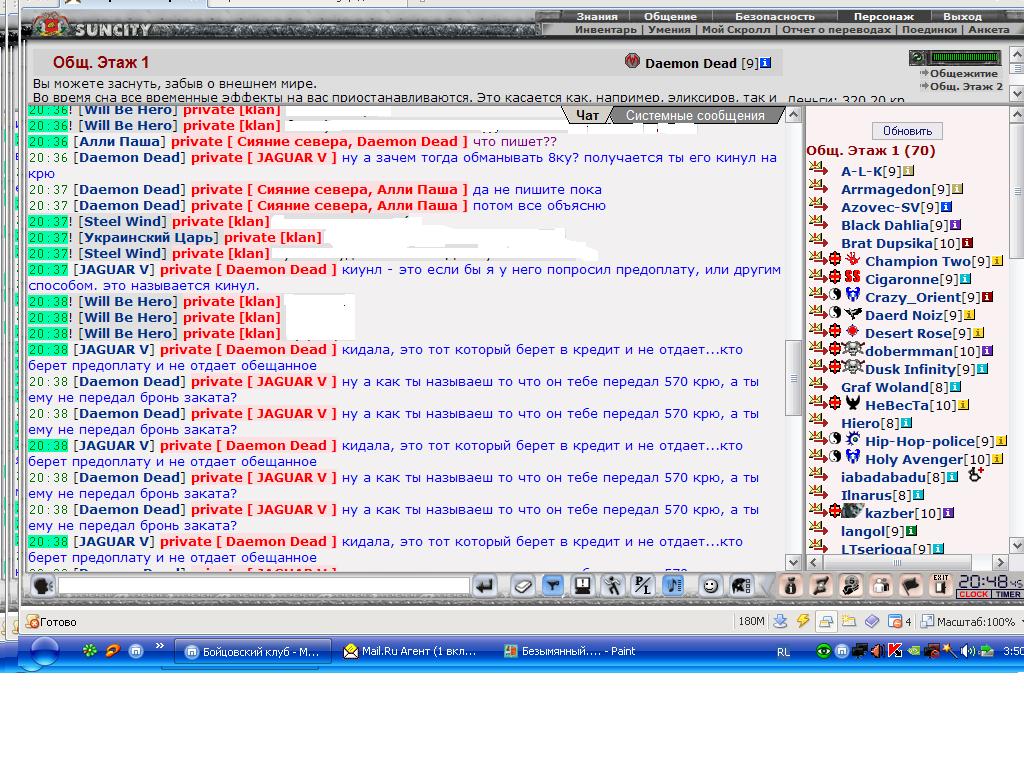The width and height of the screenshot is (1024, 768).
Task: Click the money-bag icon in bottom panel
Action: pos(790,586)
